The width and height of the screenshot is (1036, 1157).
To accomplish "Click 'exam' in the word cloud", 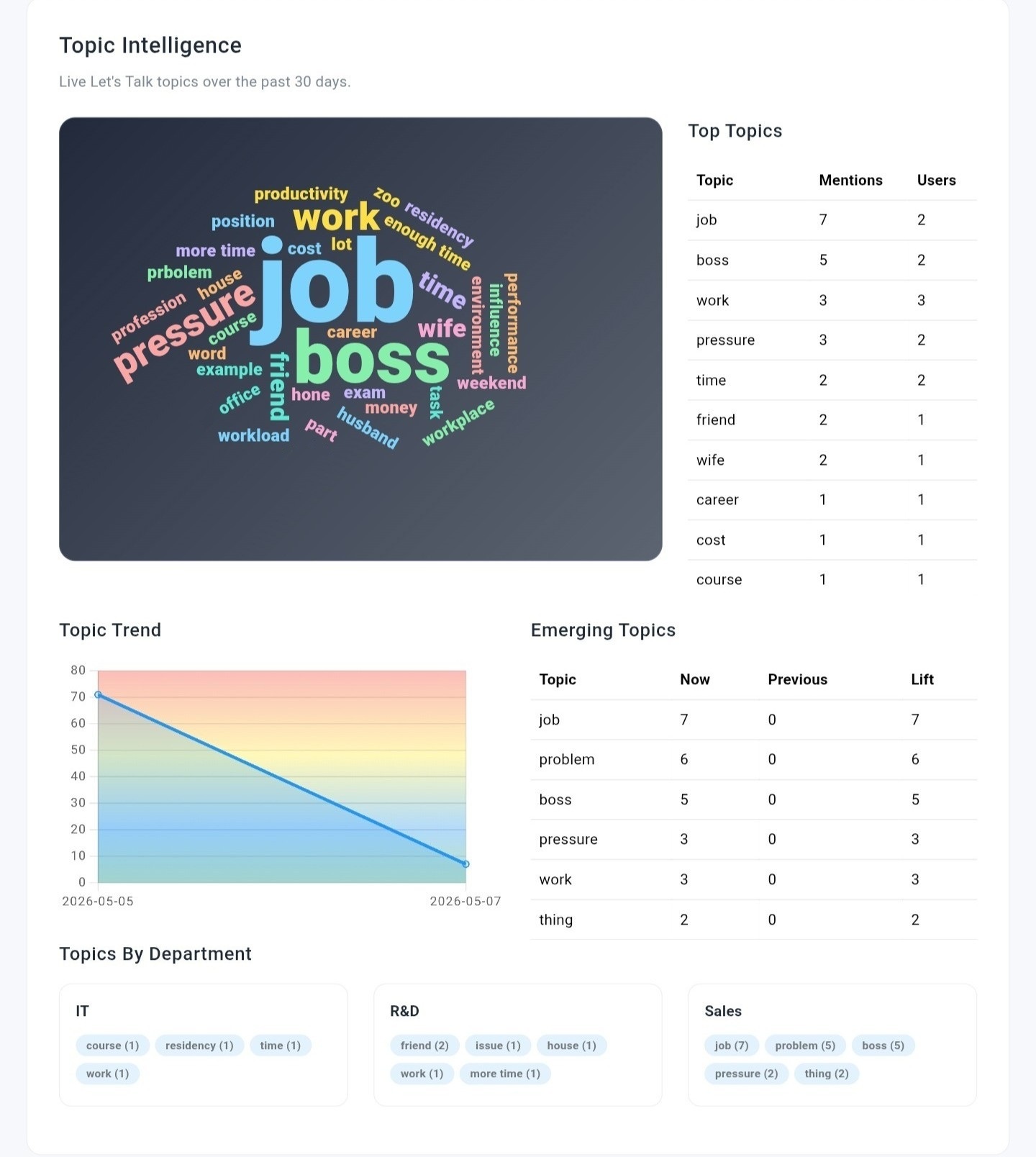I will click(364, 393).
